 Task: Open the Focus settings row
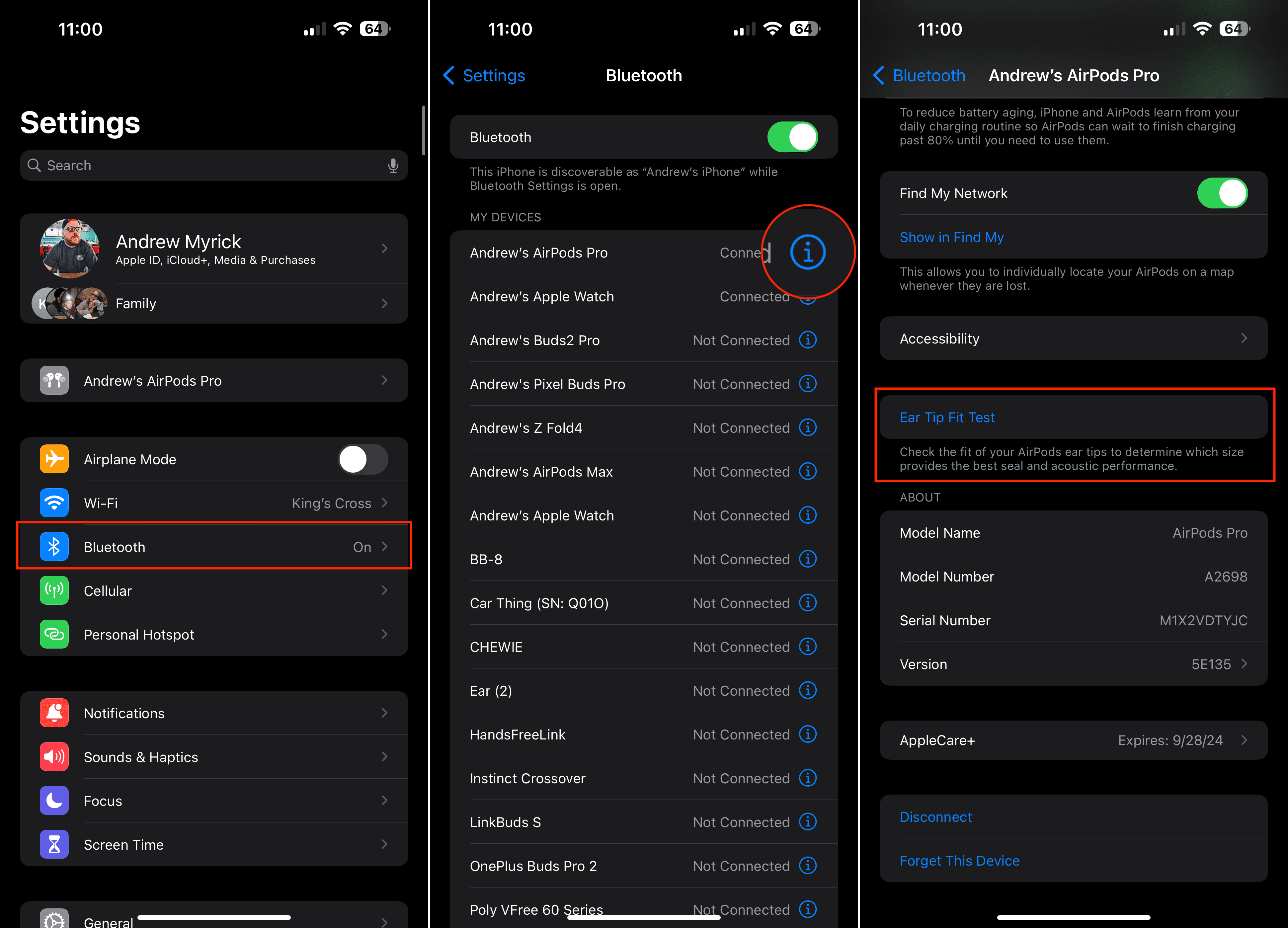pyautogui.click(x=214, y=800)
